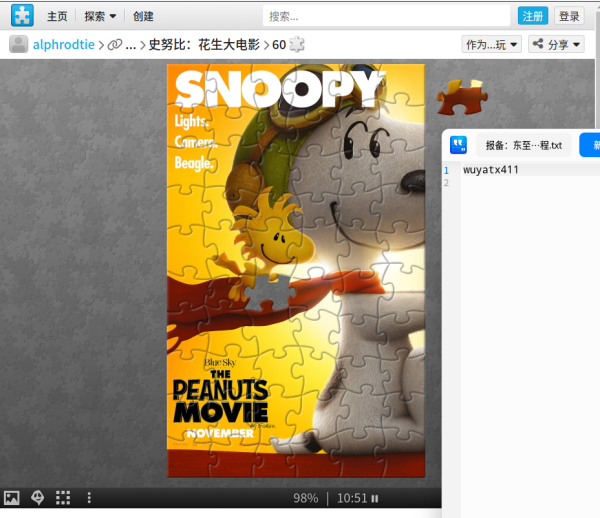Select the loose red puzzle piece
Viewport: 600px width, 518px height.
tap(462, 97)
